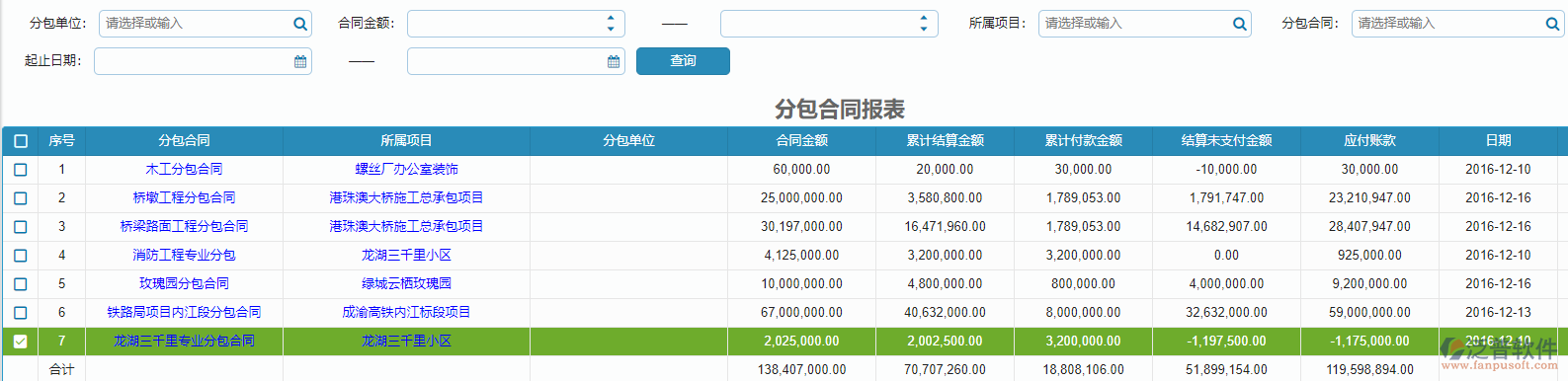Open the 玫瑰园分包合同 link
1568x381 pixels.
(x=185, y=284)
